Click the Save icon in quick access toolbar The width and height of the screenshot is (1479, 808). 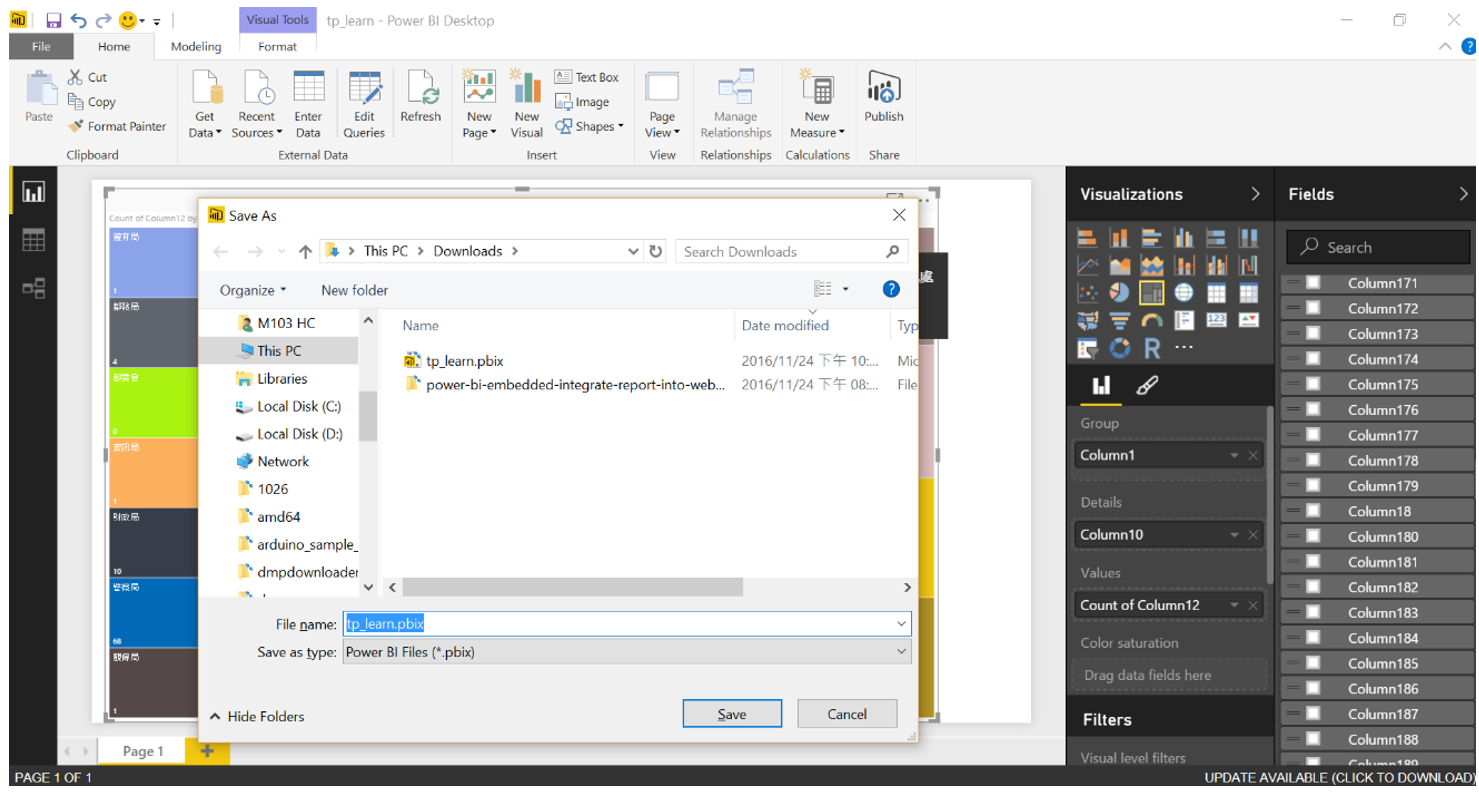[54, 20]
